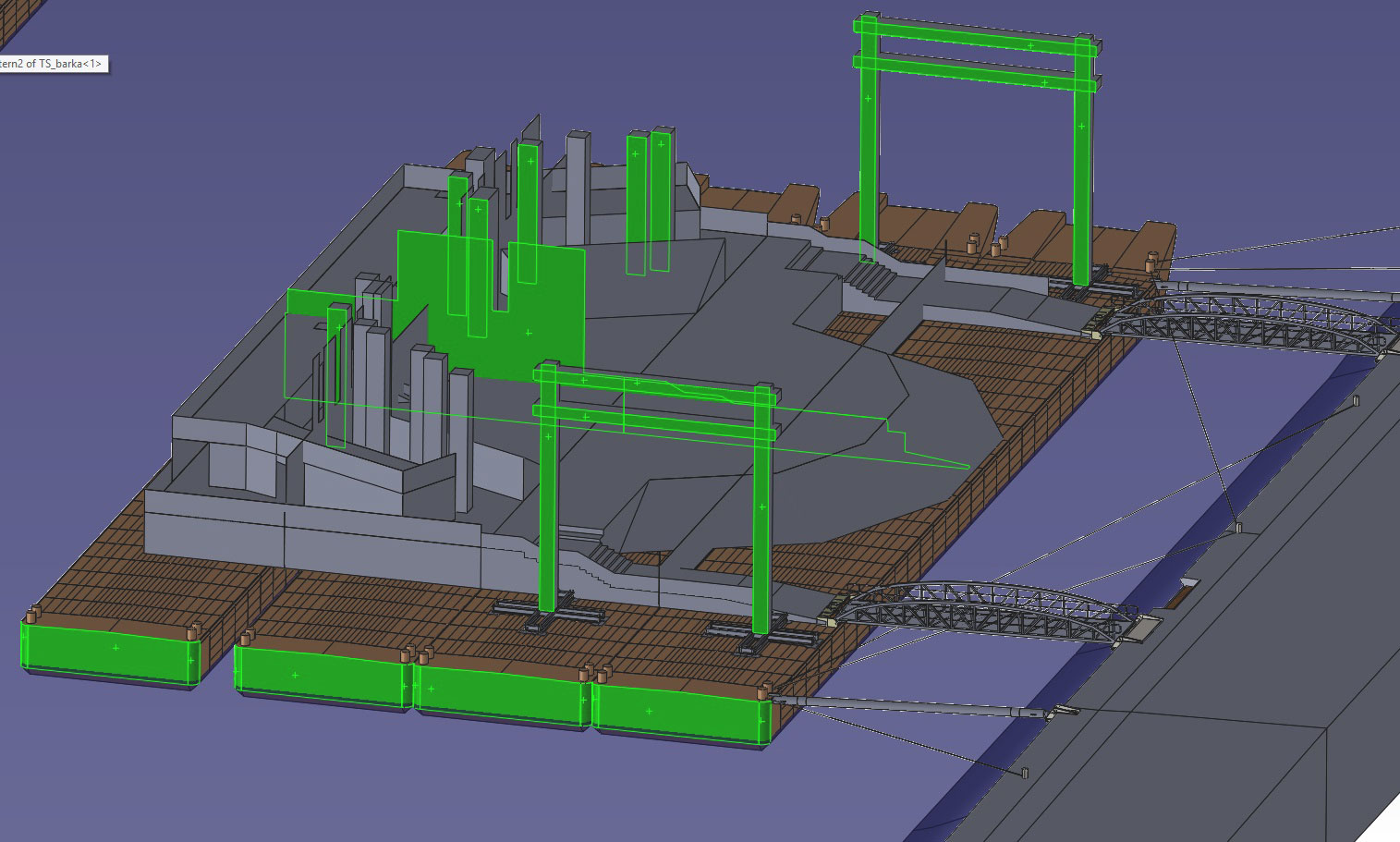Screen dimensions: 1400x842
Task: Select the front gantry's right green post
Action: pos(761,508)
